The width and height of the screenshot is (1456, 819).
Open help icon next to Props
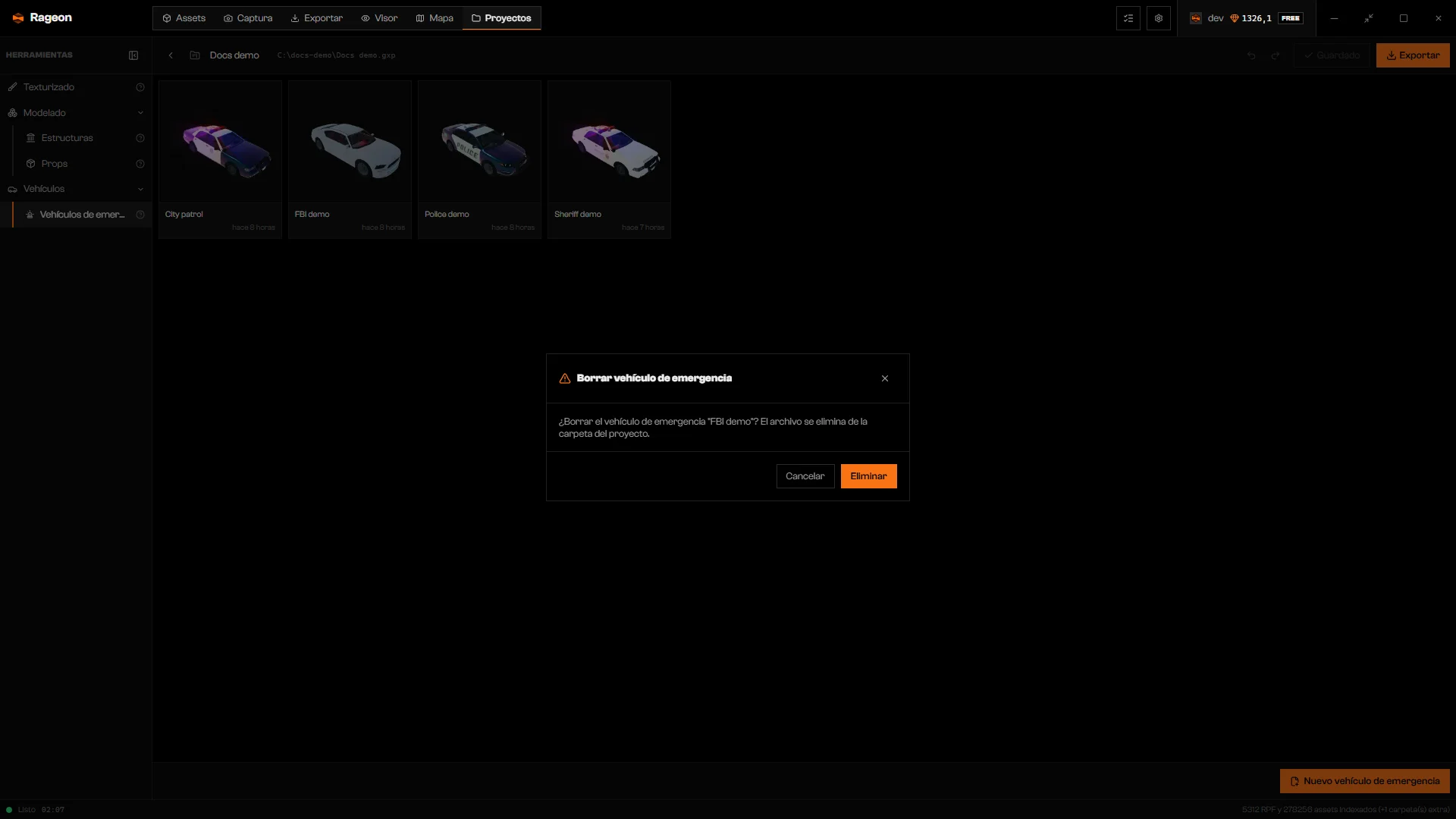point(140,164)
